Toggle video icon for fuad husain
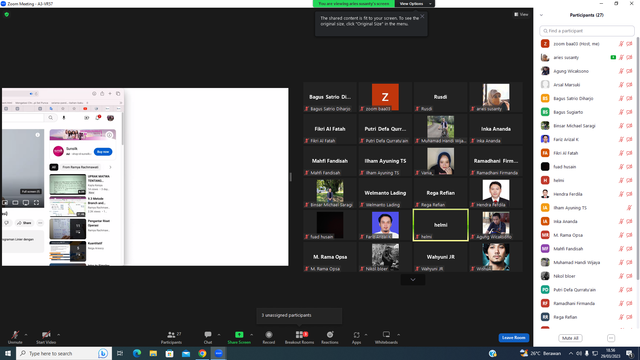 click(629, 167)
